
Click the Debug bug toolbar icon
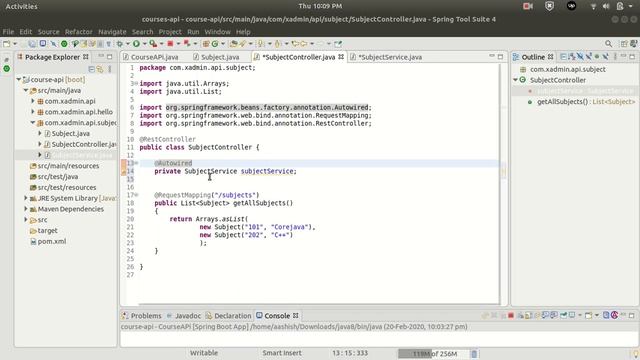[x=120, y=44]
